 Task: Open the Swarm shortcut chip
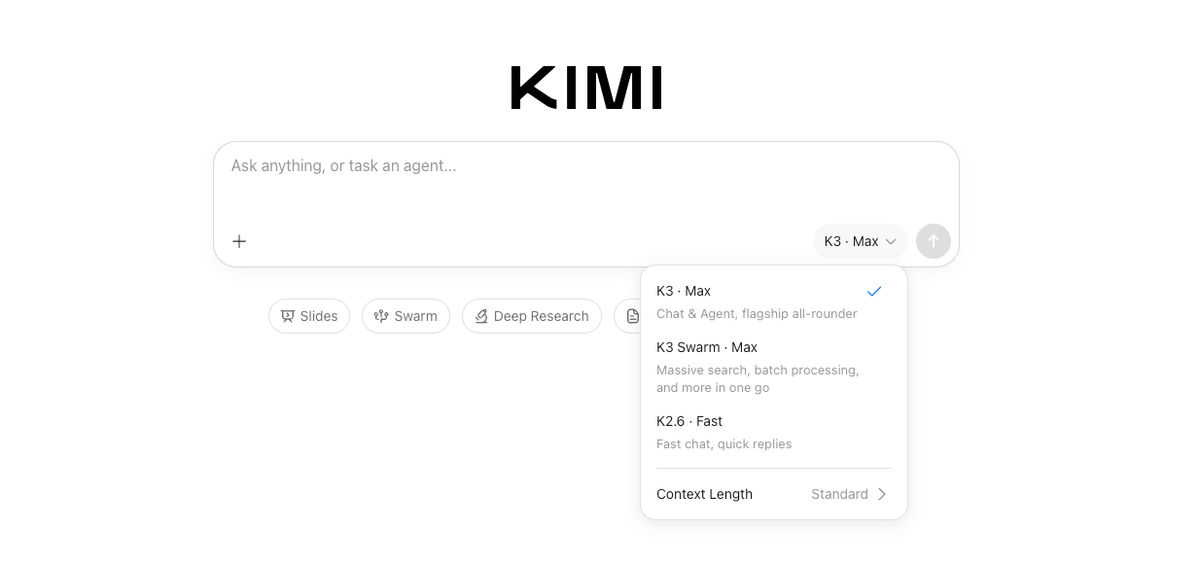point(406,316)
